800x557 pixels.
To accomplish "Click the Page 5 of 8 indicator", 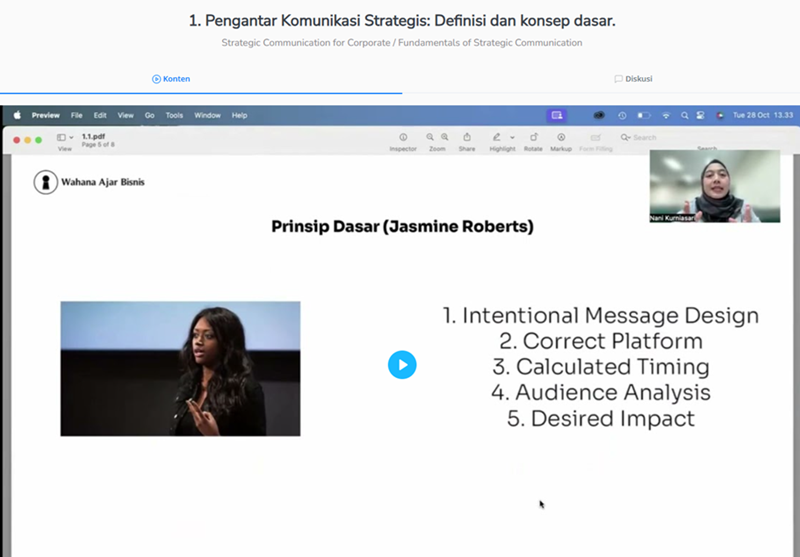I will click(98, 145).
